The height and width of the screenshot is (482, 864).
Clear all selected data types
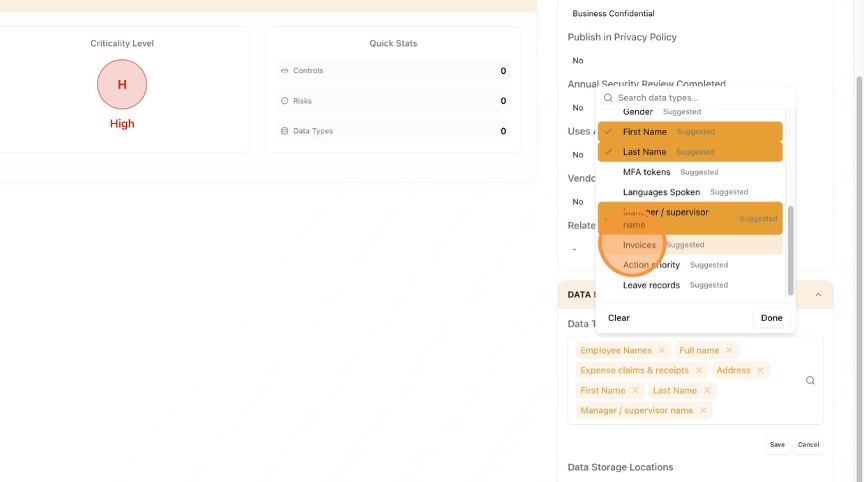619,318
